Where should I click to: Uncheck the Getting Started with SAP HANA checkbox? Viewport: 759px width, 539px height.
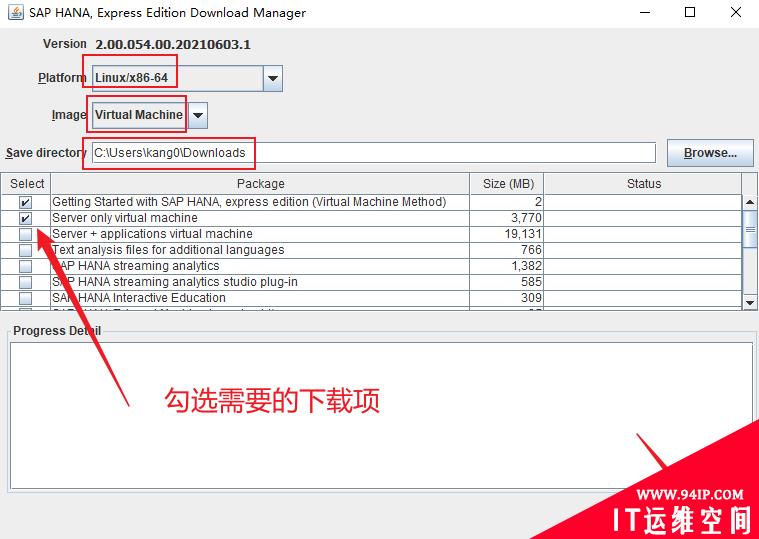coord(25,202)
